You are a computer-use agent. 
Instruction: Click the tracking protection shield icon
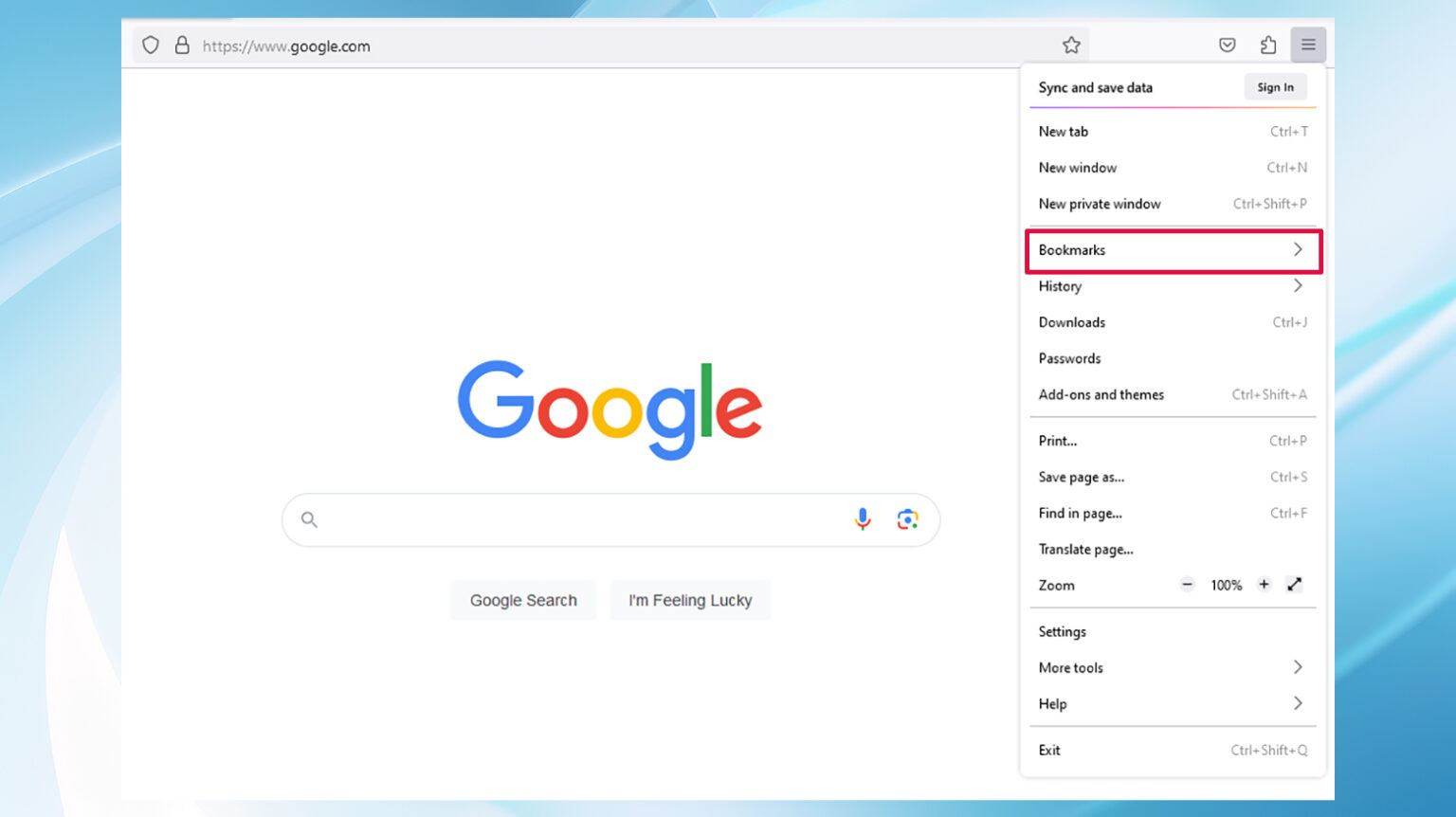click(151, 45)
